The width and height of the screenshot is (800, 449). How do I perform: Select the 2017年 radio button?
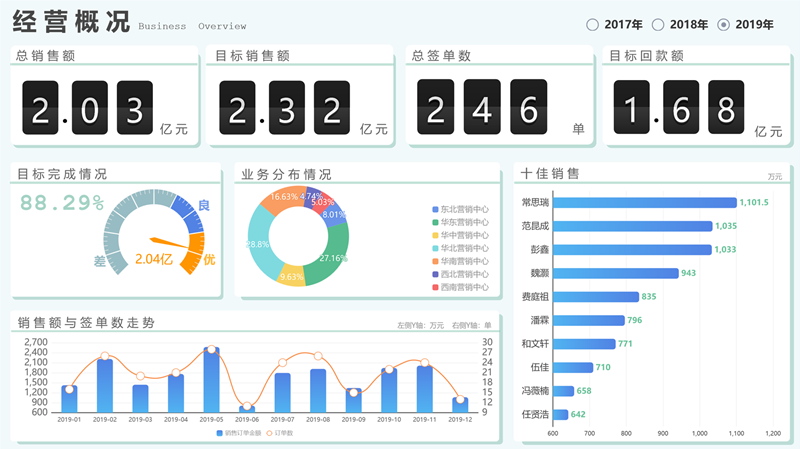[593, 24]
